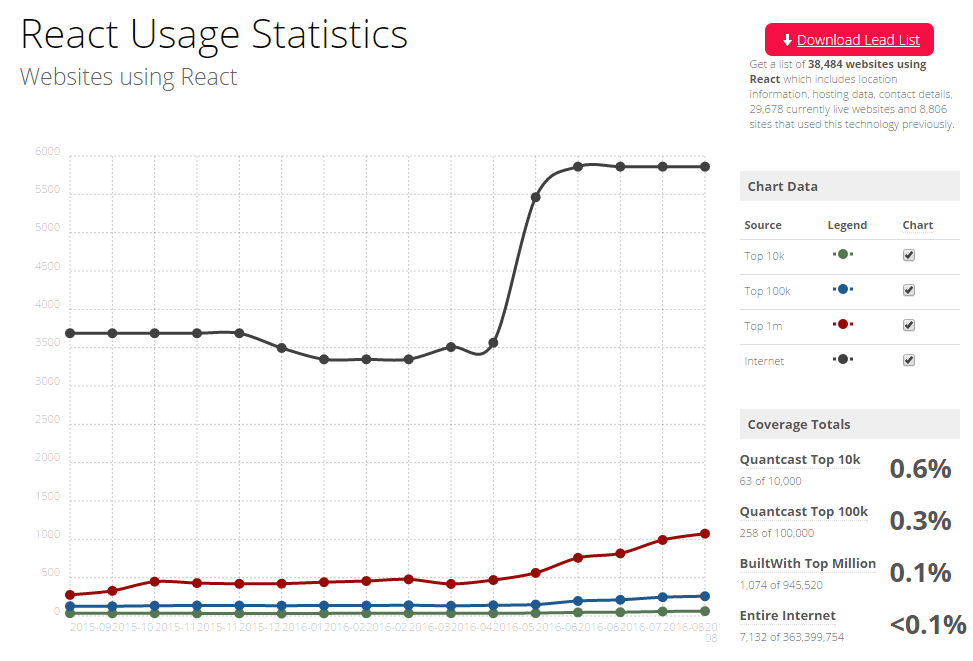
Task: Toggle the Top 100k chart checkbox
Action: [909, 290]
